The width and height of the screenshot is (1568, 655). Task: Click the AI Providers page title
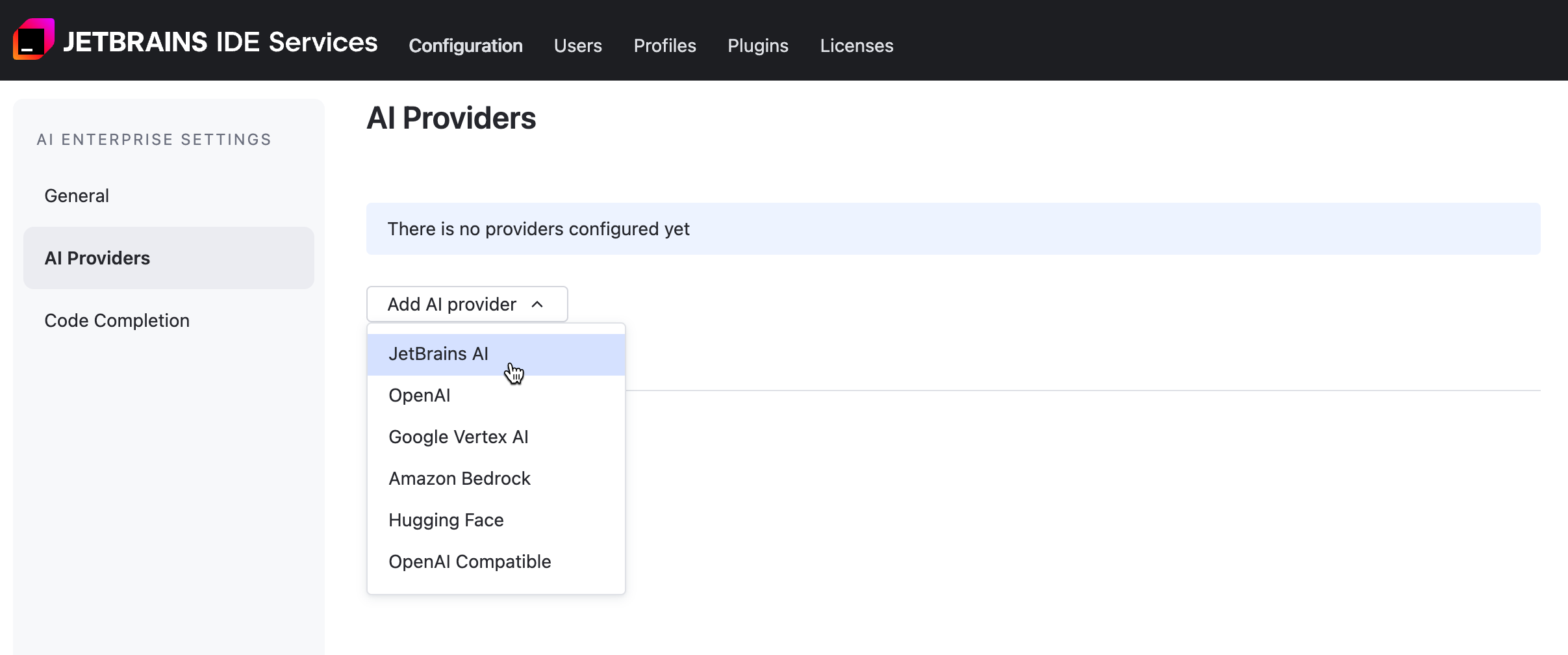pyautogui.click(x=451, y=118)
